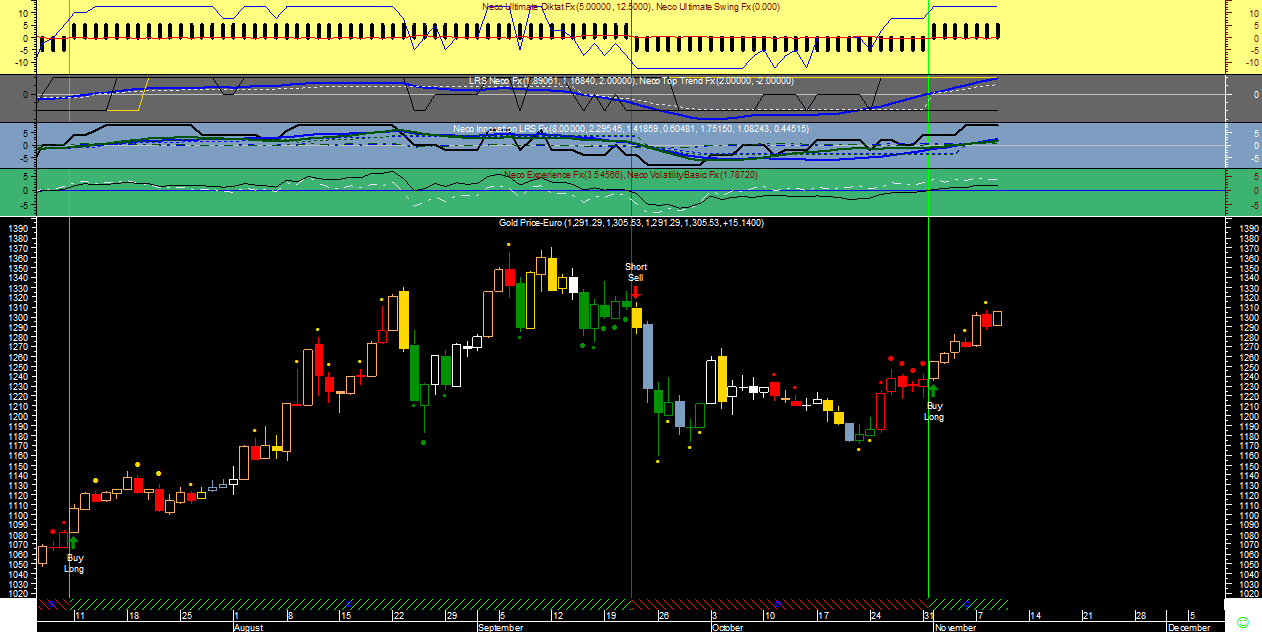Click the date label '31' on the time axis

click(x=931, y=616)
